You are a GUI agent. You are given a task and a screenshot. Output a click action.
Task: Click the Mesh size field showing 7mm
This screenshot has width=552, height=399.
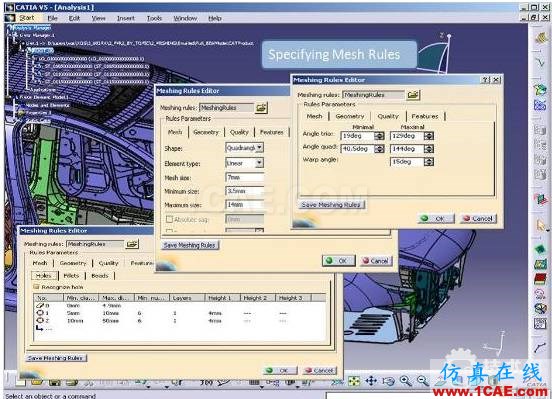(244, 177)
